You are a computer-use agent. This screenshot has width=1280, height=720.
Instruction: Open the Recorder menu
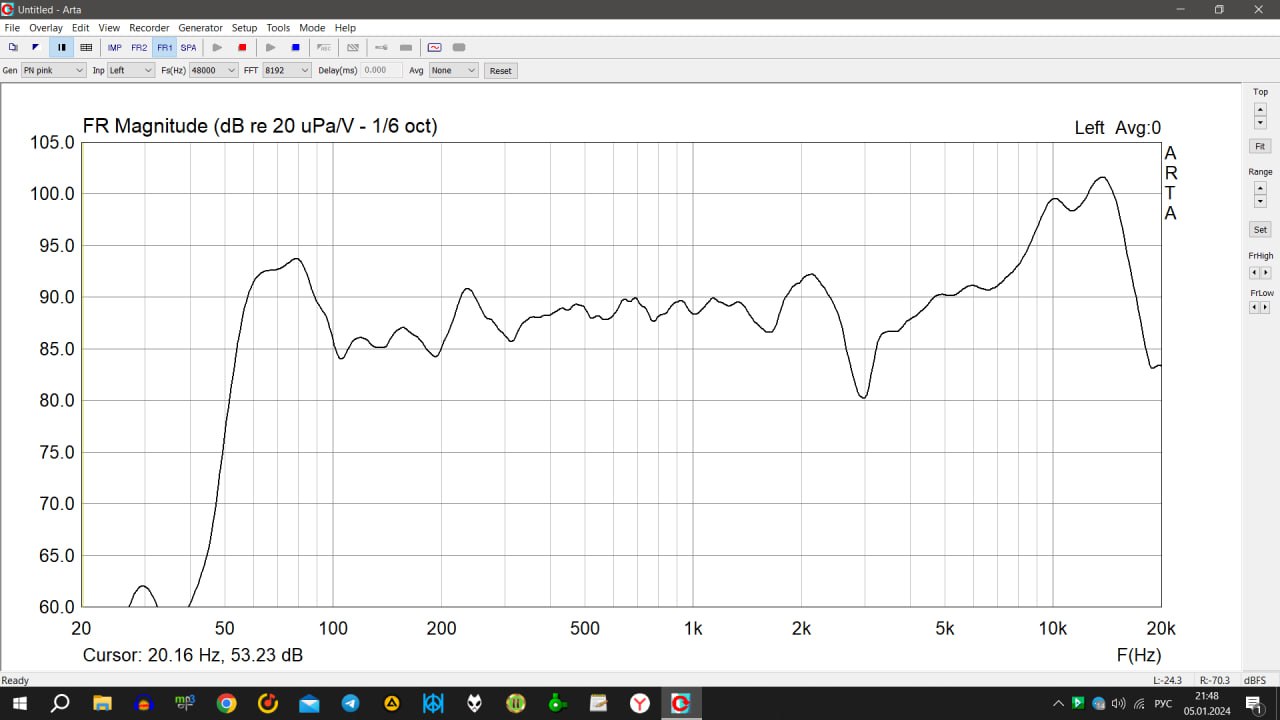tap(149, 28)
